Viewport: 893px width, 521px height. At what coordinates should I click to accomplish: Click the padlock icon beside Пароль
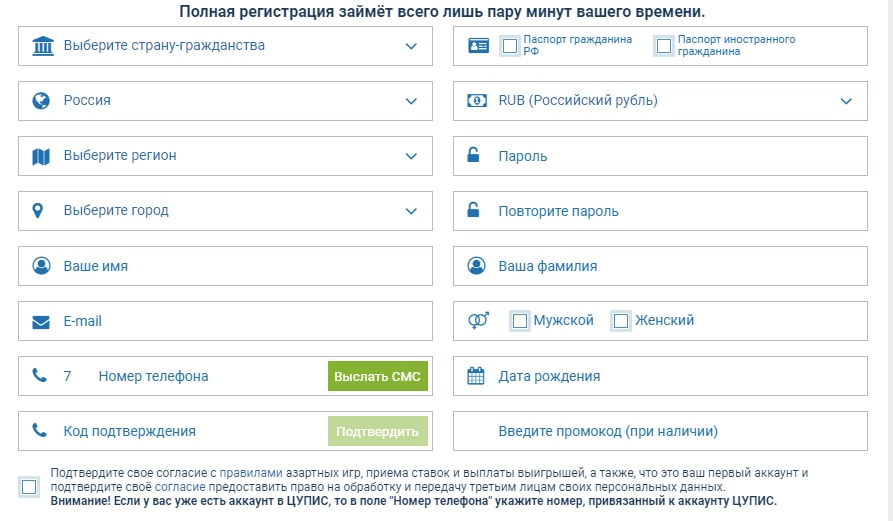[x=475, y=156]
